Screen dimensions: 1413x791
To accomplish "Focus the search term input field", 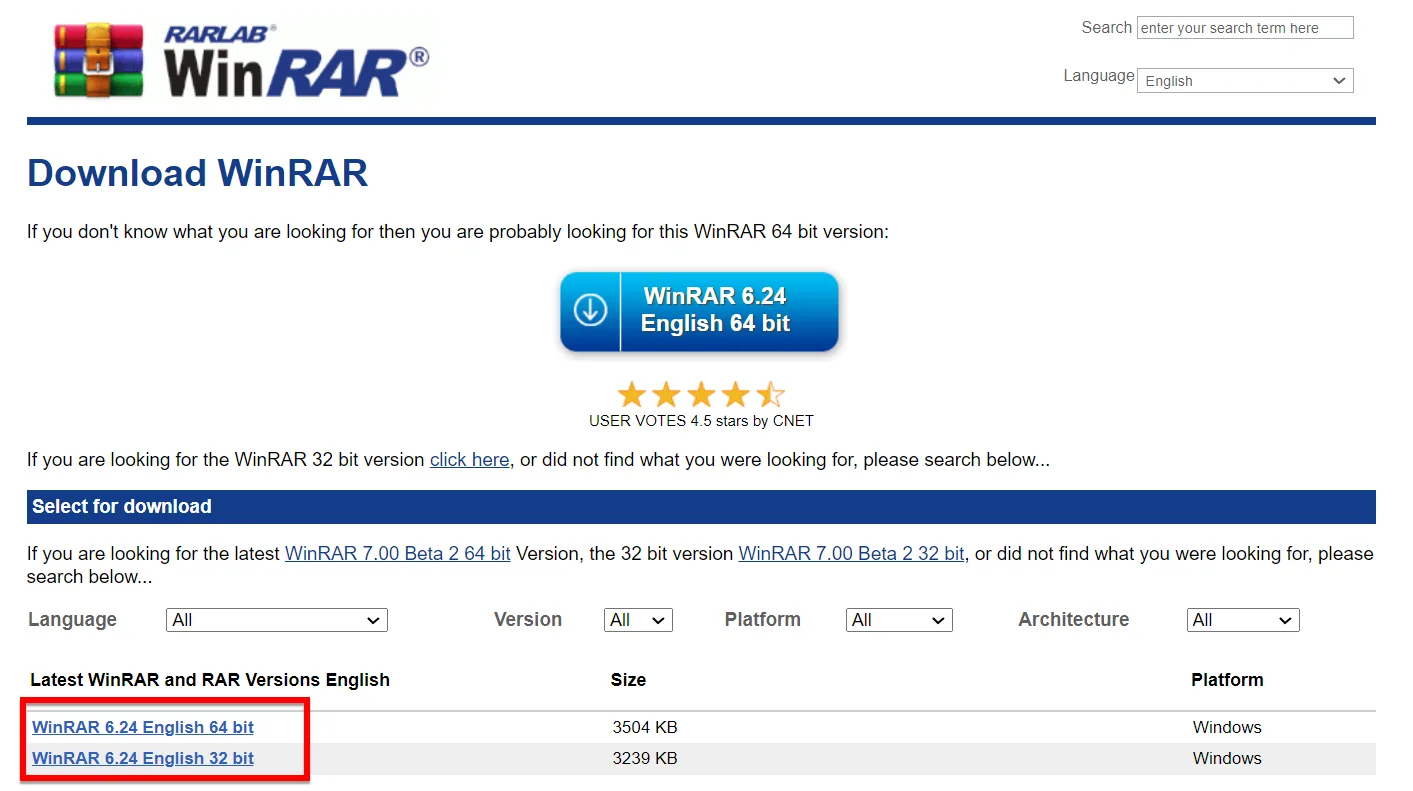I will point(1245,28).
